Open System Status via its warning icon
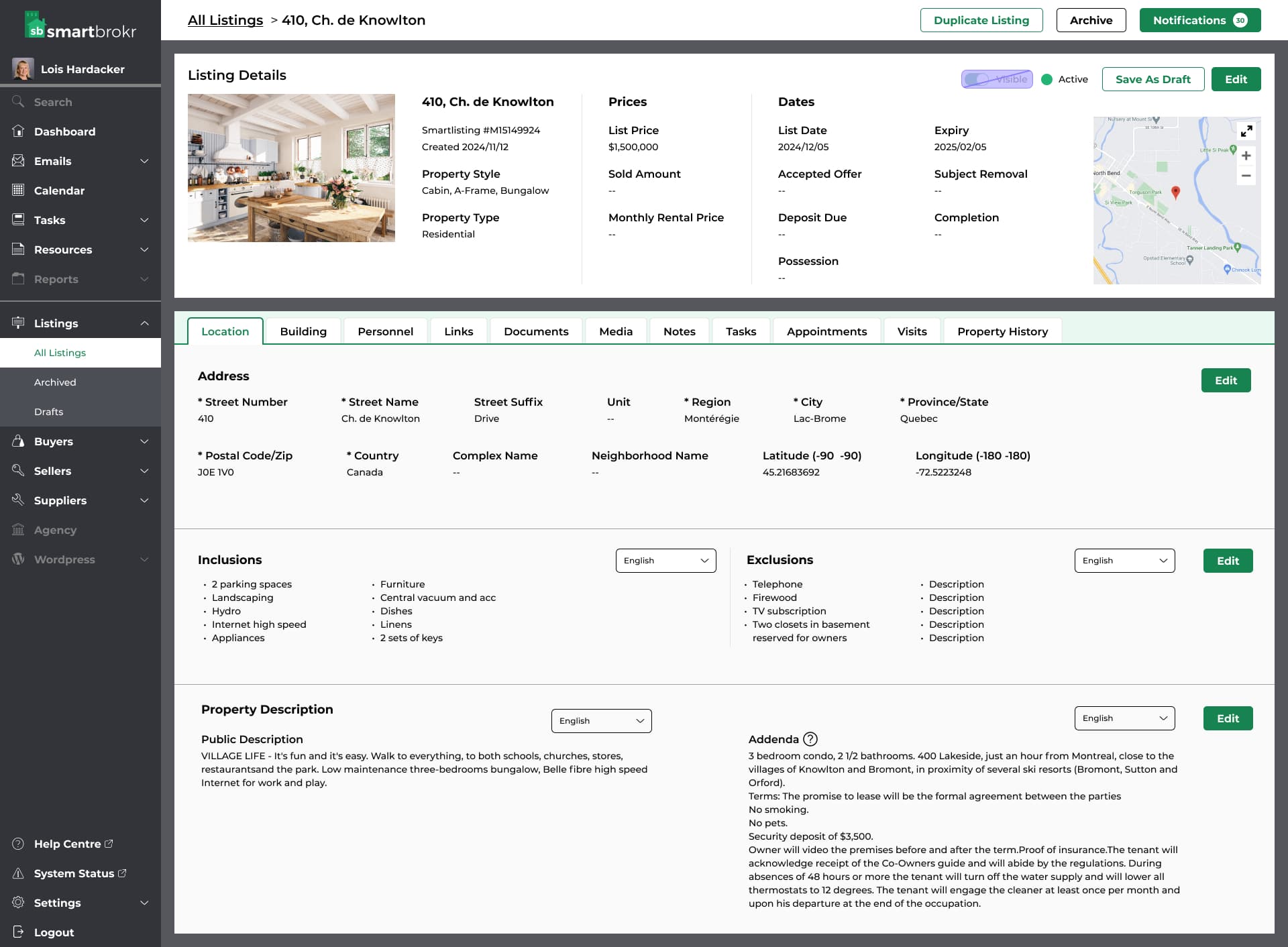 [18, 873]
